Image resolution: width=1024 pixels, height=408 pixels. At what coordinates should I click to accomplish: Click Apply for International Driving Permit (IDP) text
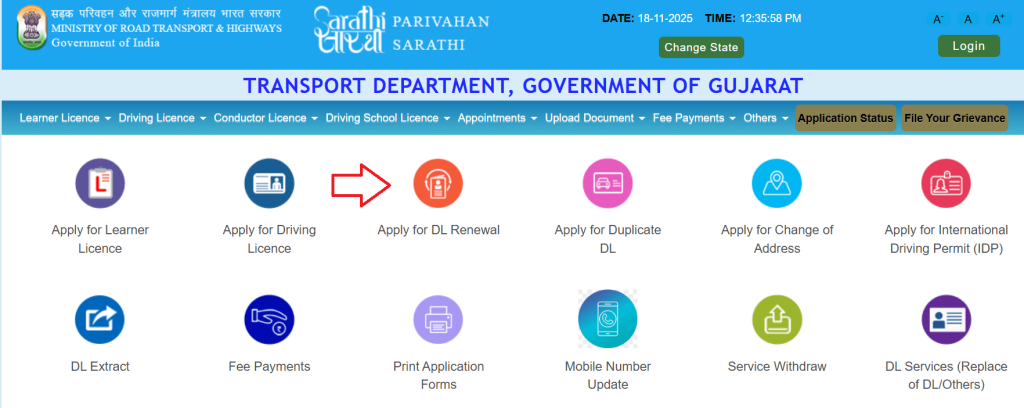(x=946, y=239)
